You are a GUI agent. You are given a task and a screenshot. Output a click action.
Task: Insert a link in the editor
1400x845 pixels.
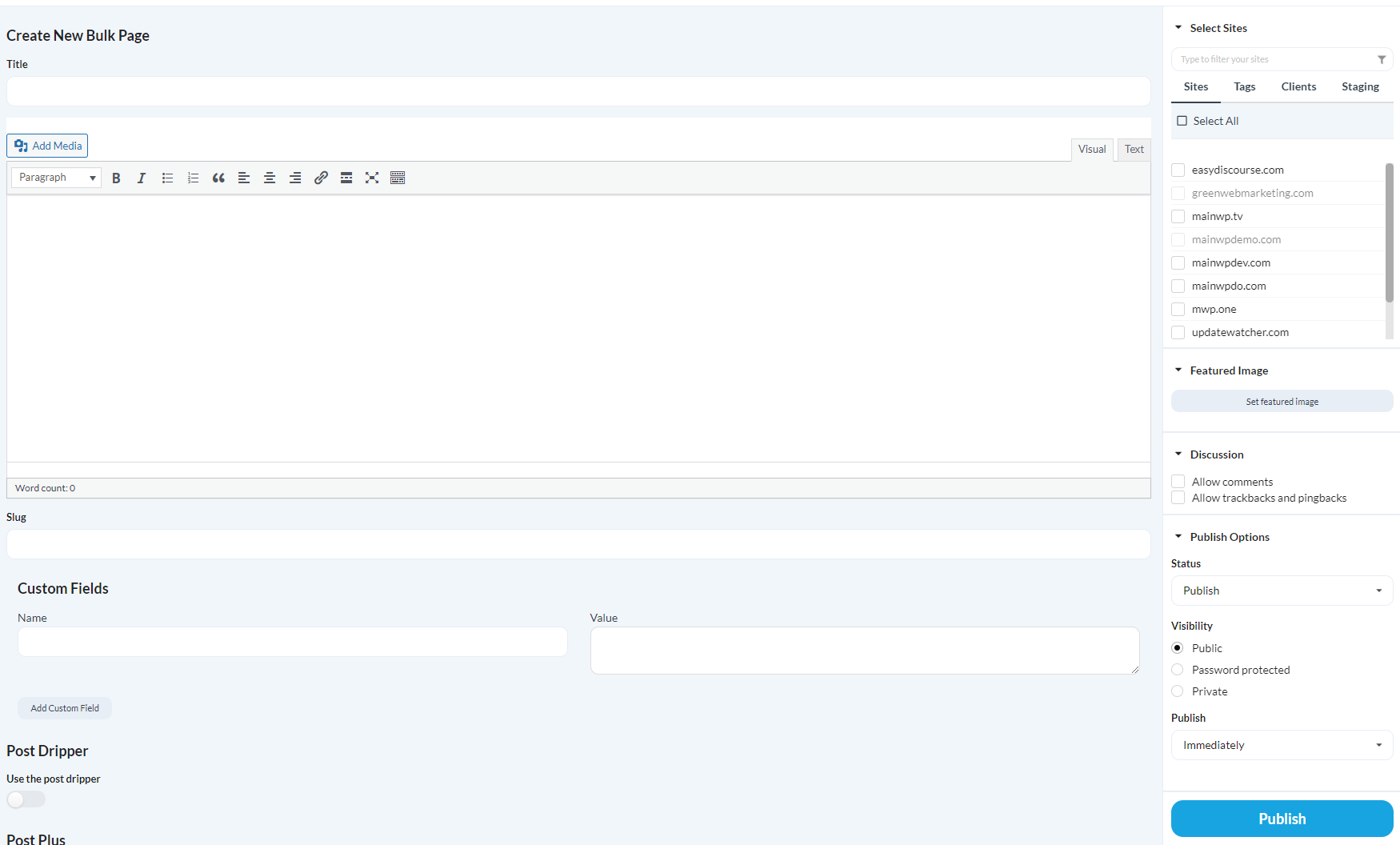pos(321,178)
